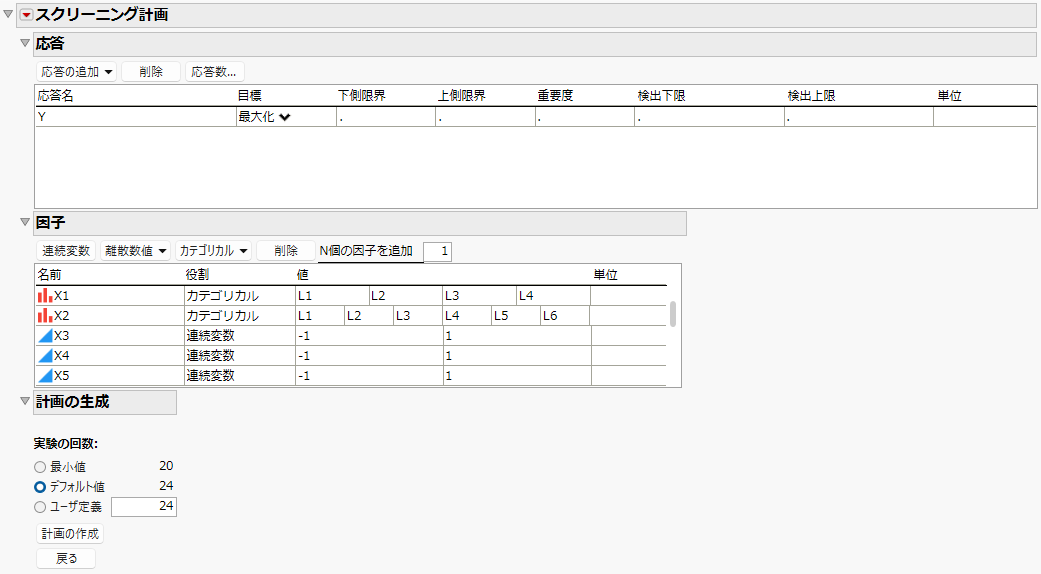Click the units cell for X1
Screen dimensions: 1041x574
[x=629, y=295]
